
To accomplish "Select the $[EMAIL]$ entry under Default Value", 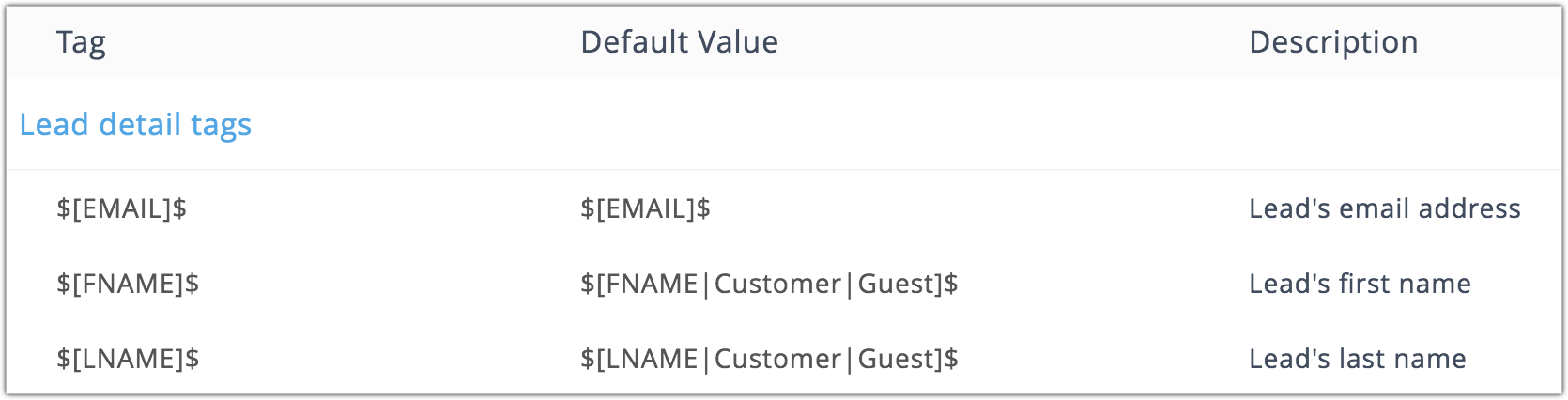I will 645,208.
